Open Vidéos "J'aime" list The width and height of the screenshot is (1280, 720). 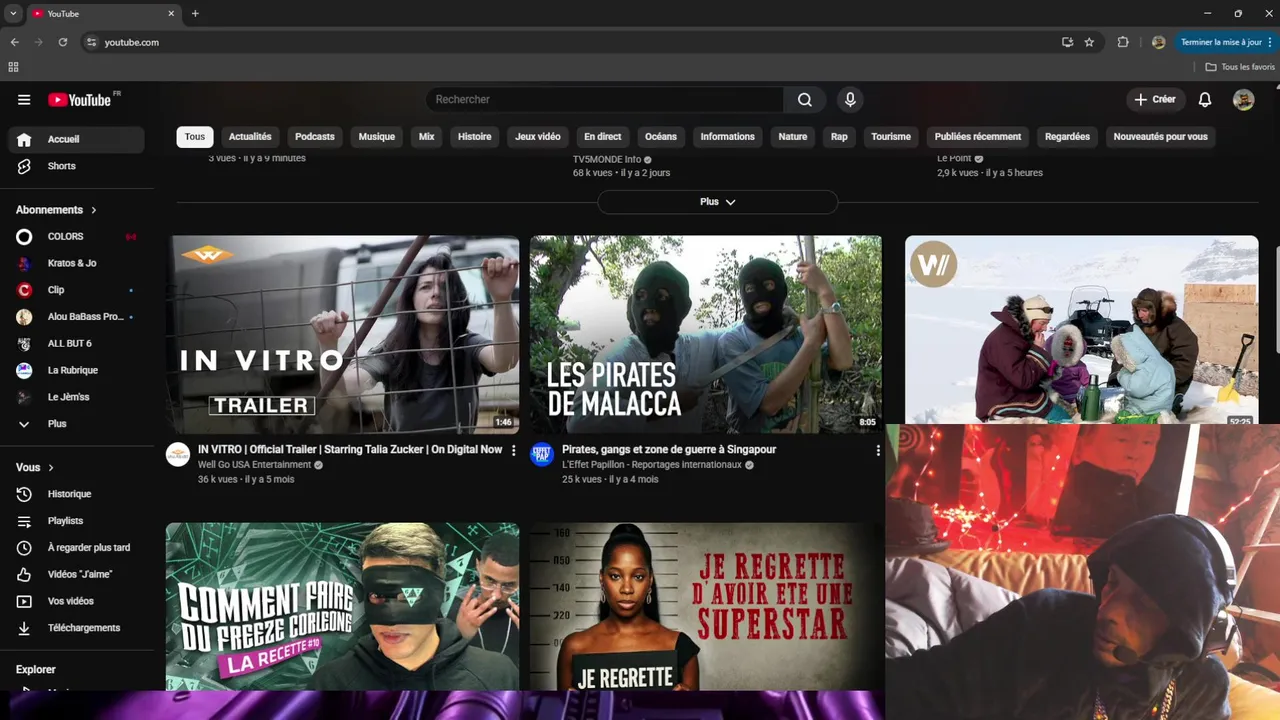click(76, 575)
